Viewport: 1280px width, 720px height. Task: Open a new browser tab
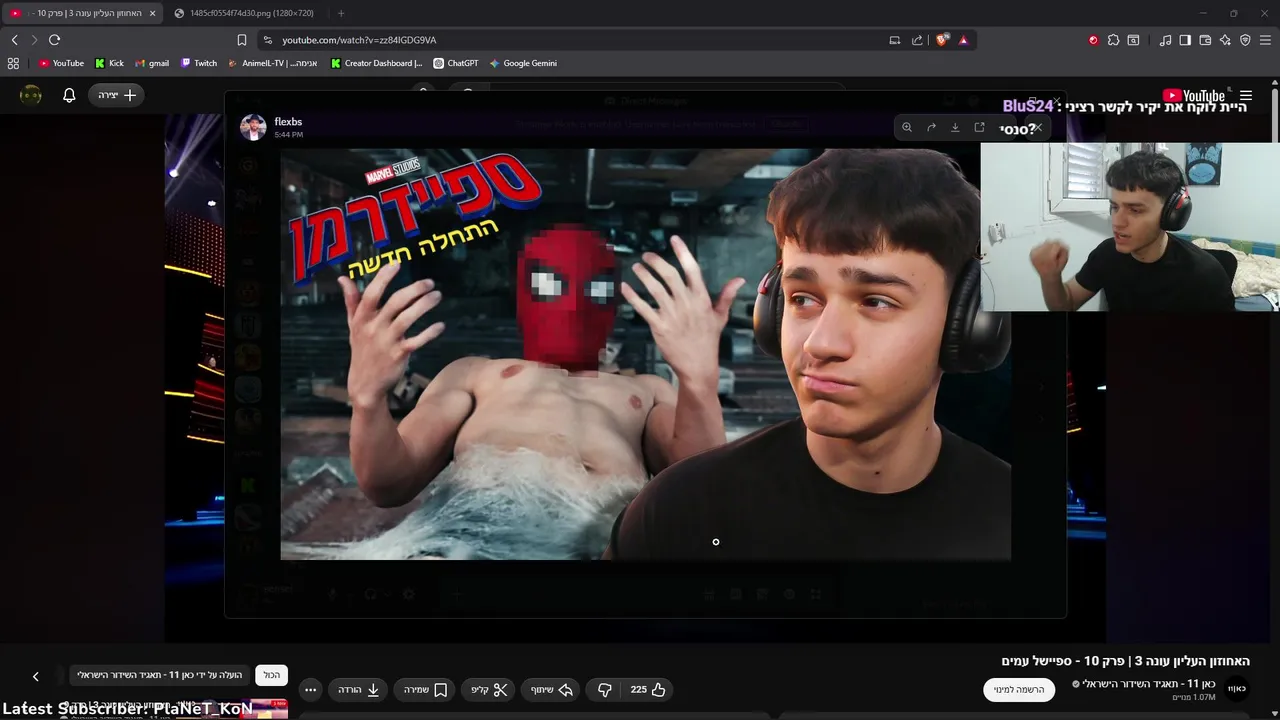[x=341, y=13]
